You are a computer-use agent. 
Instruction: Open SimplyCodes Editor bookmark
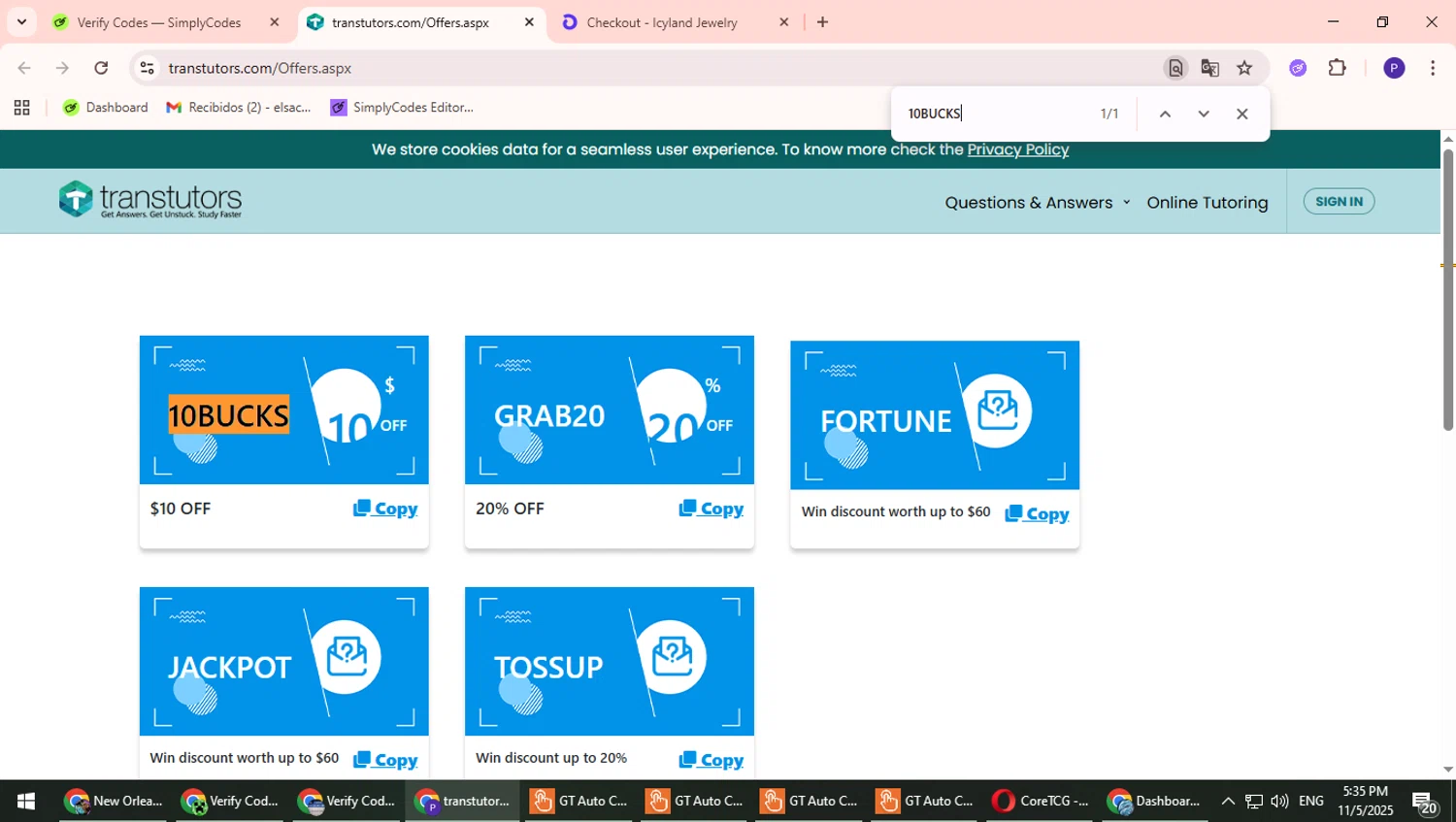(403, 108)
